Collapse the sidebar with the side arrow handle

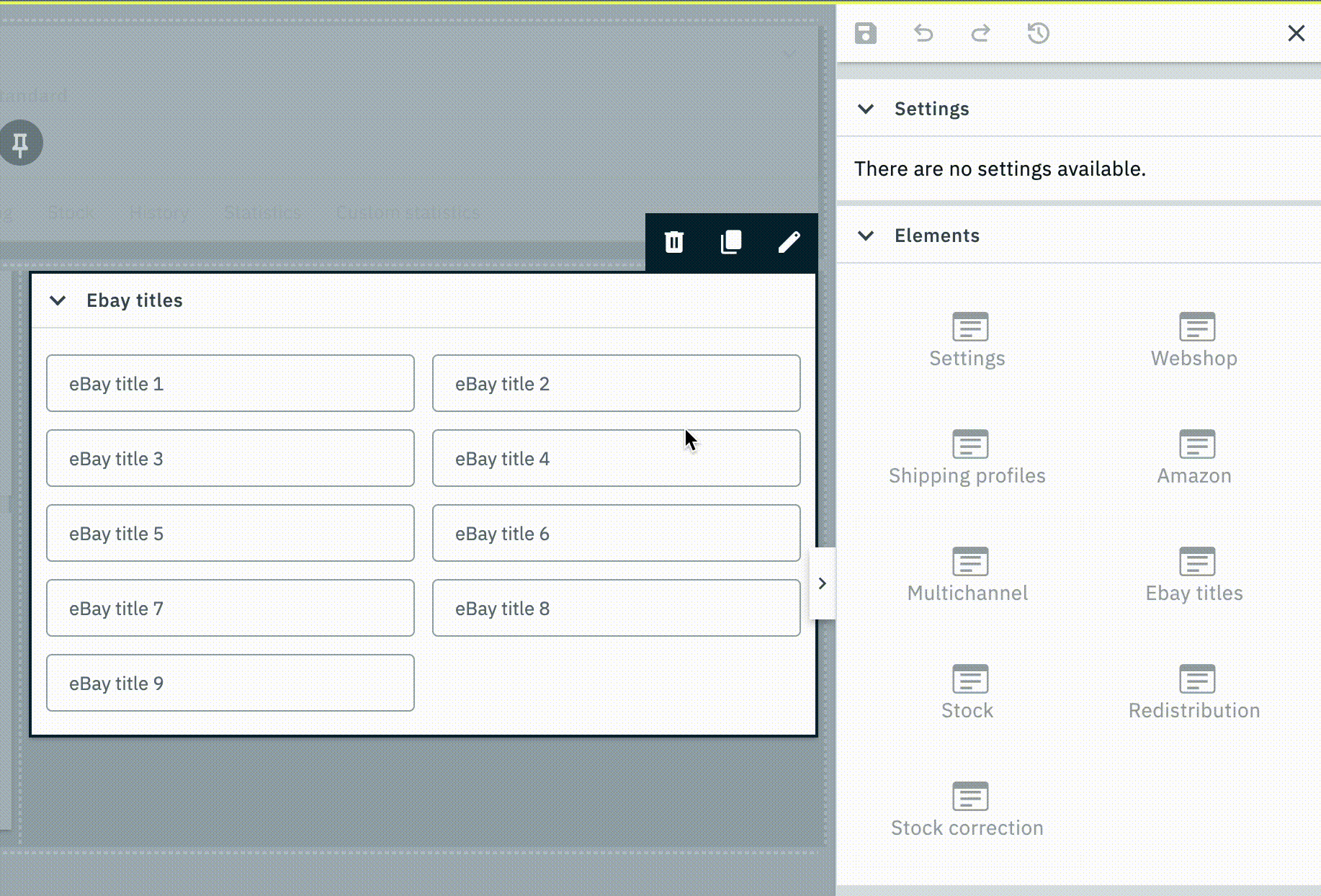click(x=822, y=583)
